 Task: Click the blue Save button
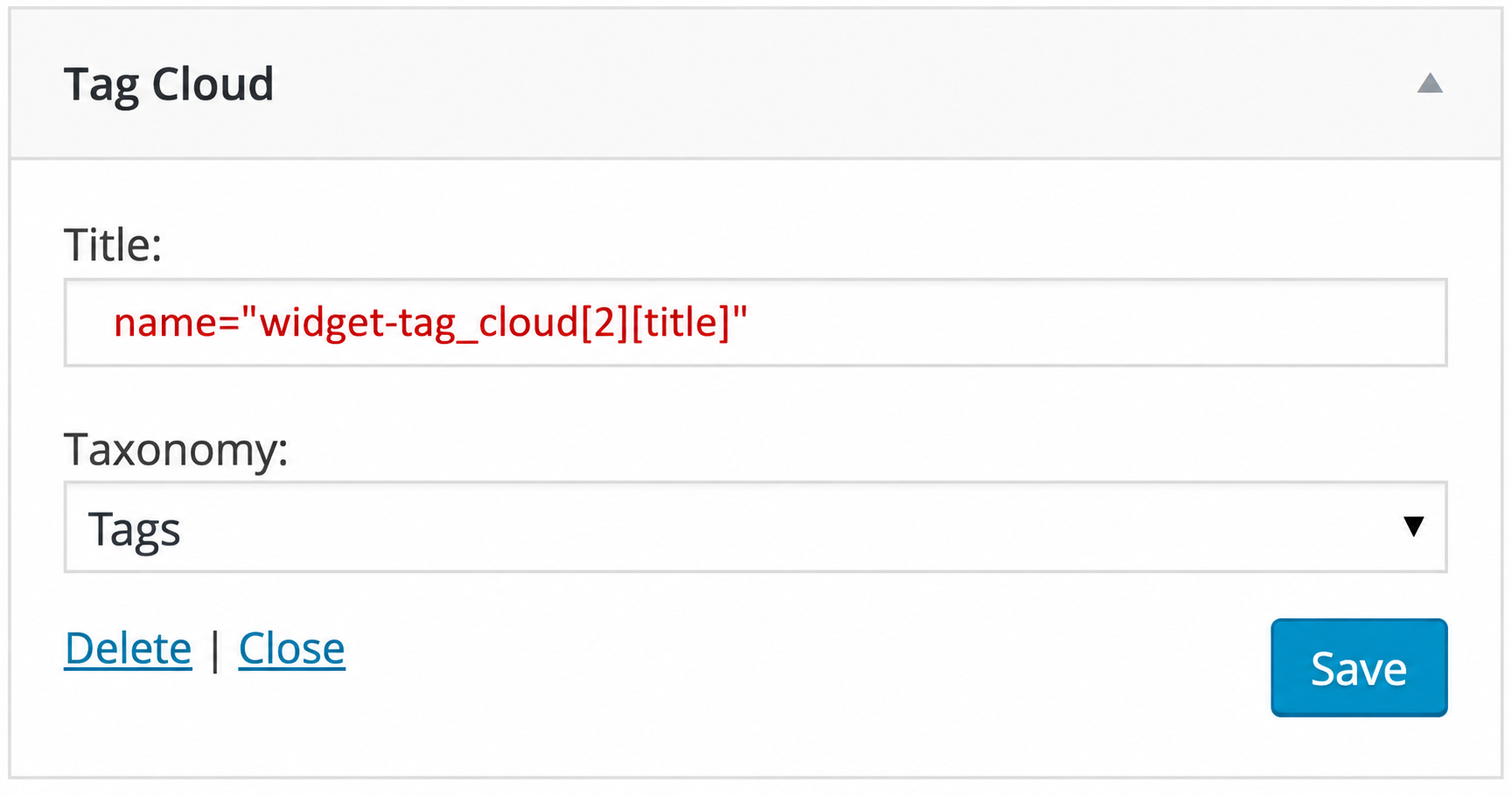(x=1359, y=668)
